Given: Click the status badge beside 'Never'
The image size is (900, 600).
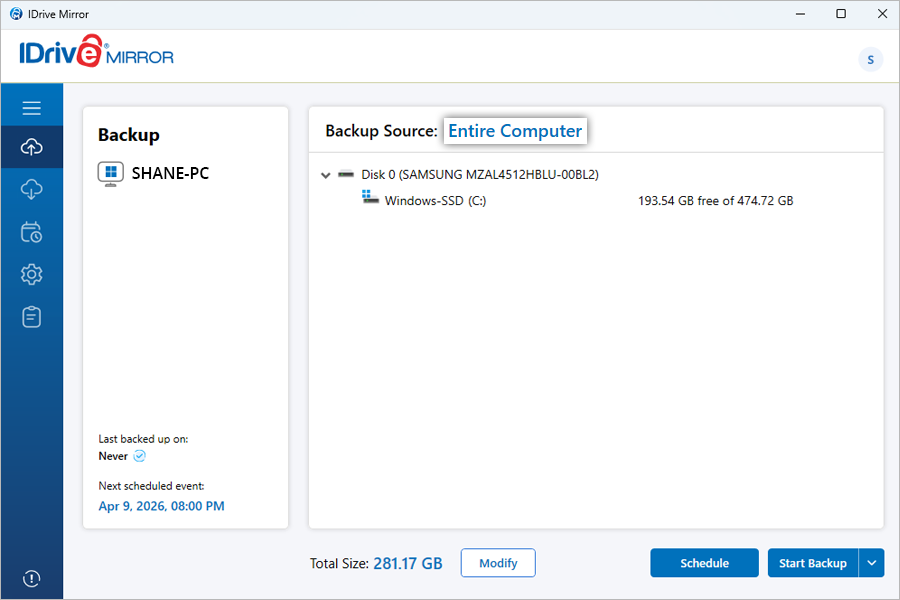Looking at the screenshot, I should pyautogui.click(x=140, y=456).
